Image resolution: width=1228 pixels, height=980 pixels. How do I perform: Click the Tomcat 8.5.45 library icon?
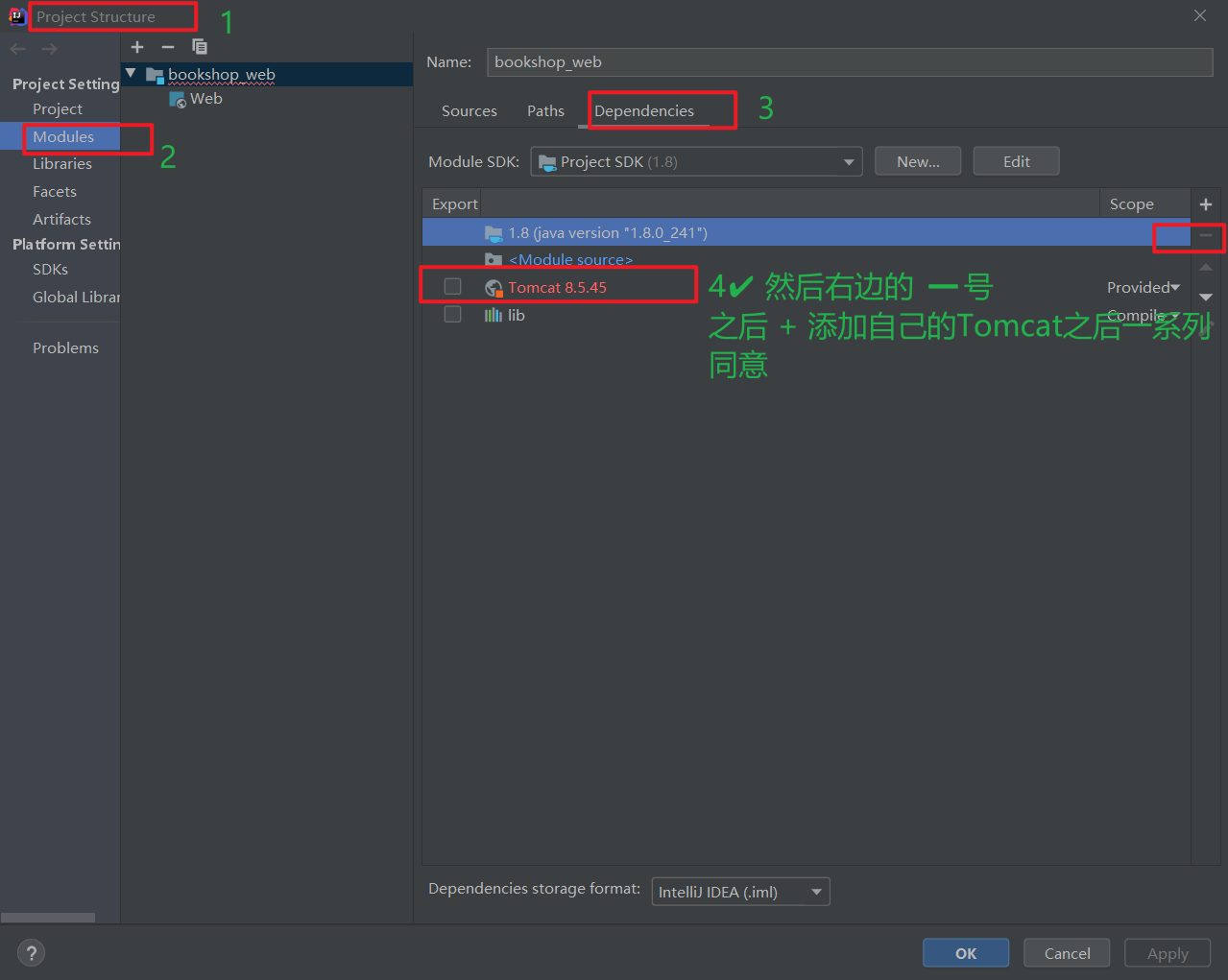click(x=494, y=288)
